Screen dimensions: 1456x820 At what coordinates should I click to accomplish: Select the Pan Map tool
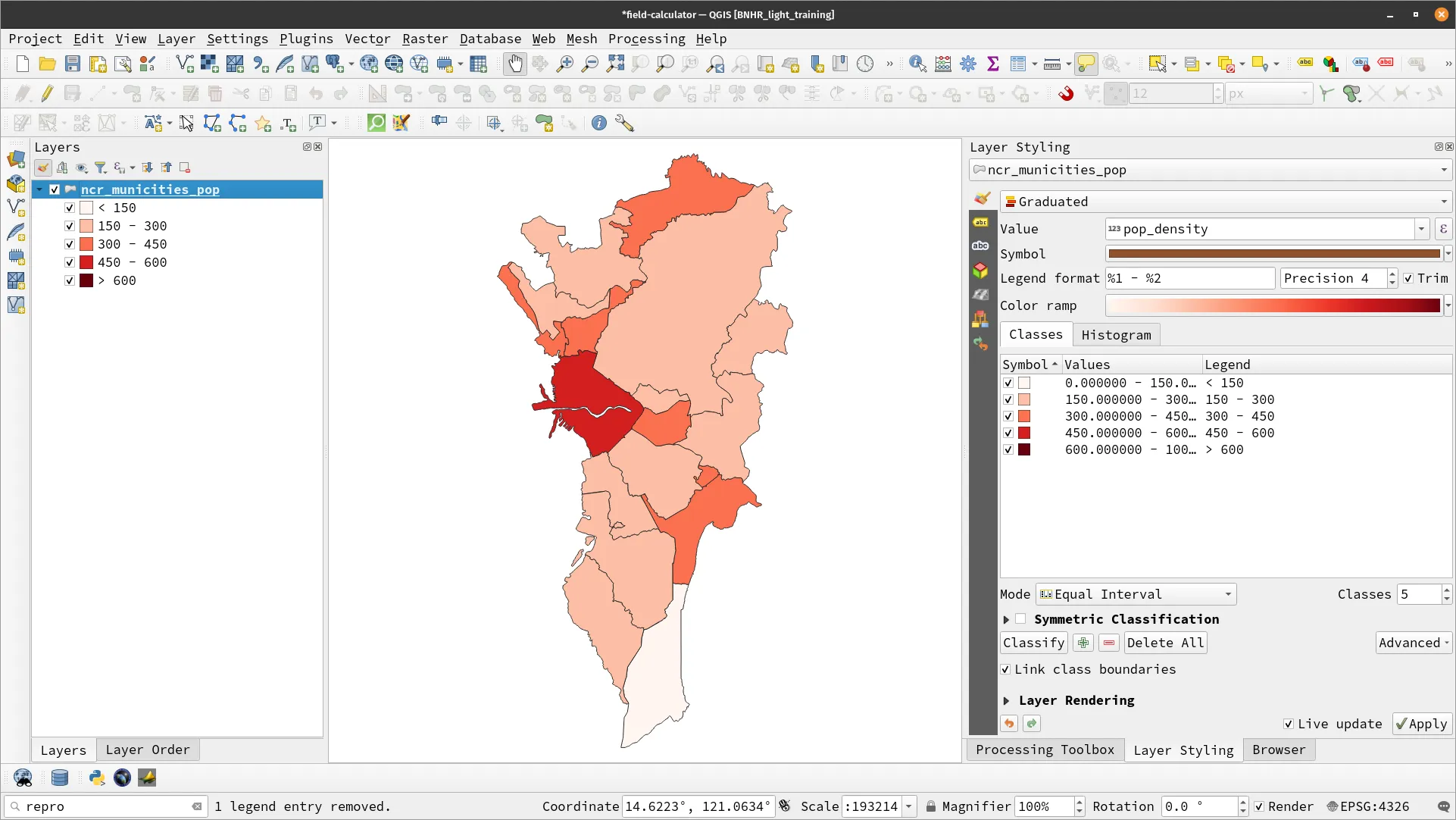514,63
